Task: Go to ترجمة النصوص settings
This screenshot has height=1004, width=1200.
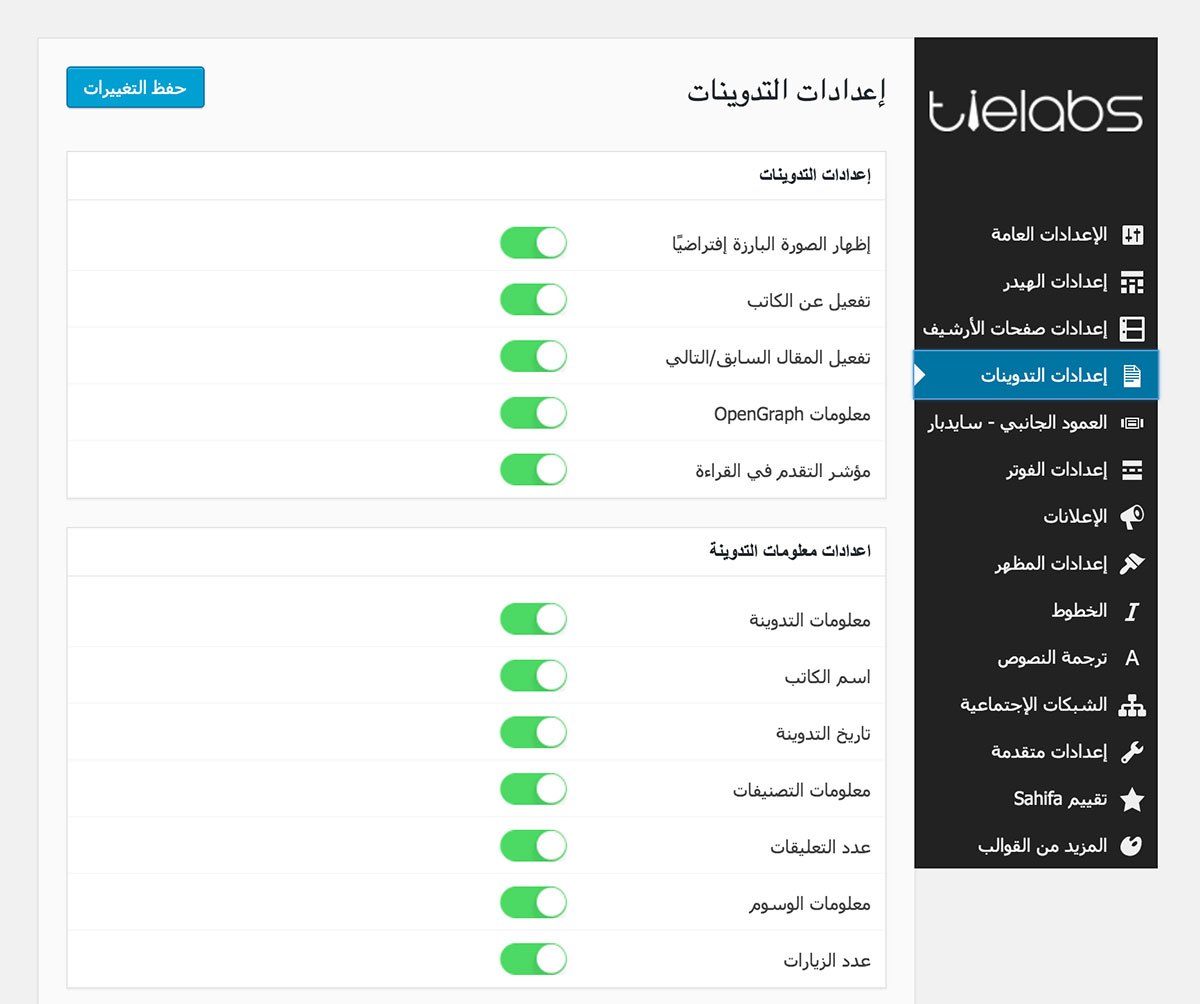Action: pyautogui.click(x=1036, y=658)
